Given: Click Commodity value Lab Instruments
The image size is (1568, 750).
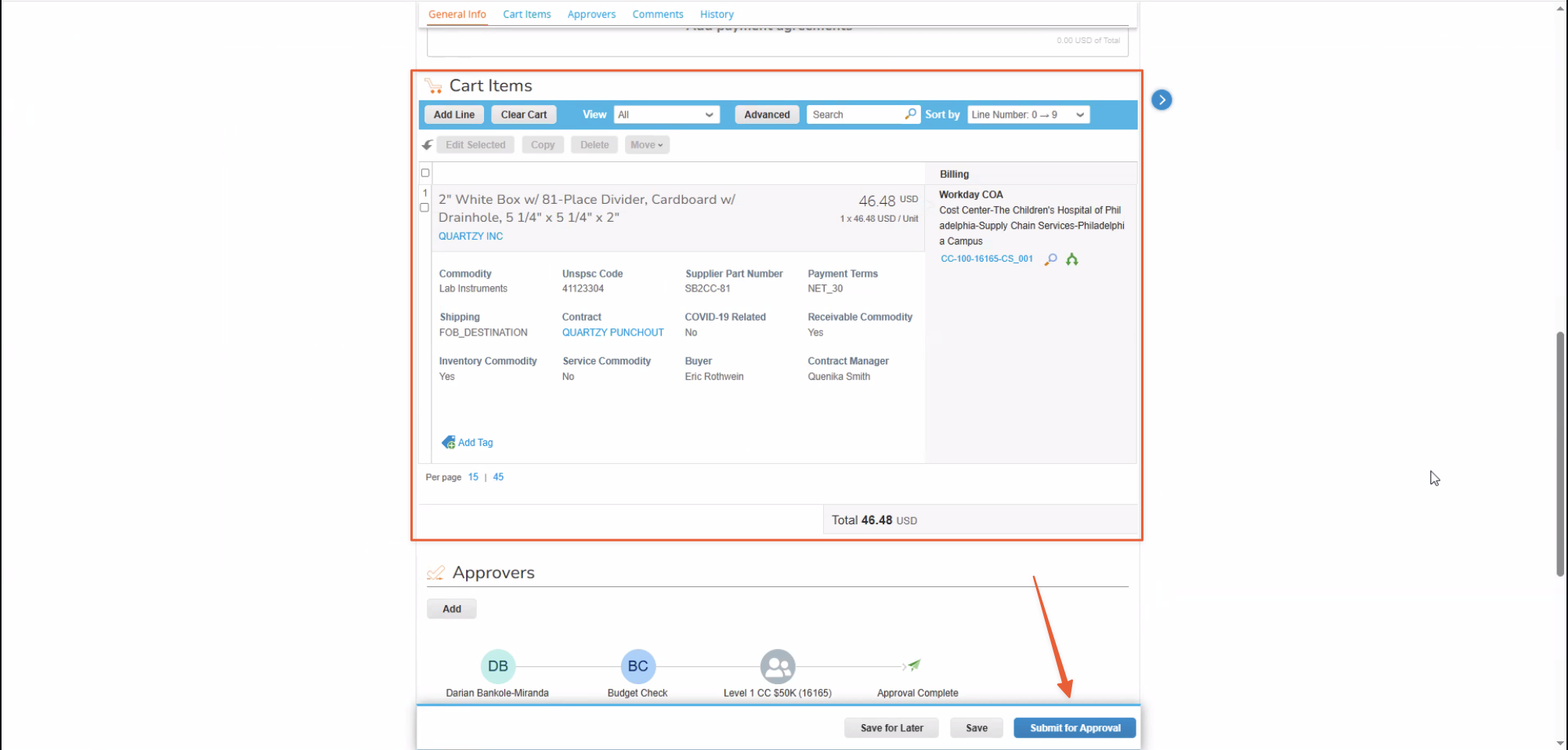Looking at the screenshot, I should (473, 288).
